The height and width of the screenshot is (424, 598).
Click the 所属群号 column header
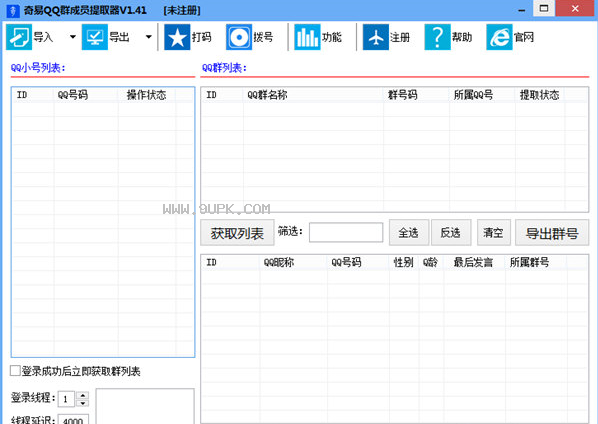(x=536, y=262)
